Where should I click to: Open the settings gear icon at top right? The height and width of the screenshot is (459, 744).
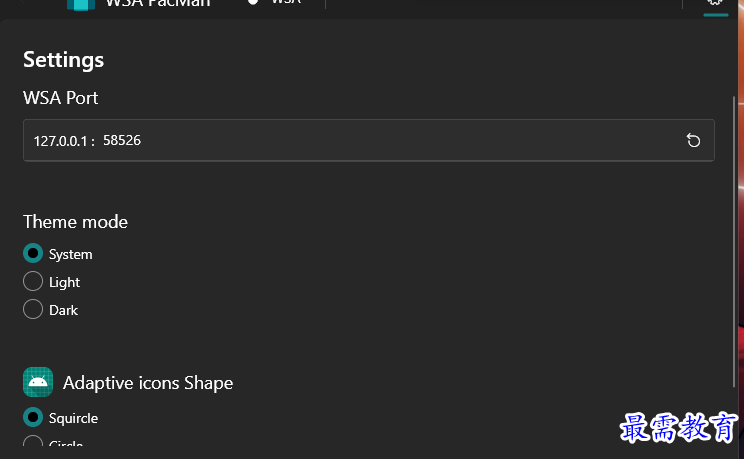(716, 2)
